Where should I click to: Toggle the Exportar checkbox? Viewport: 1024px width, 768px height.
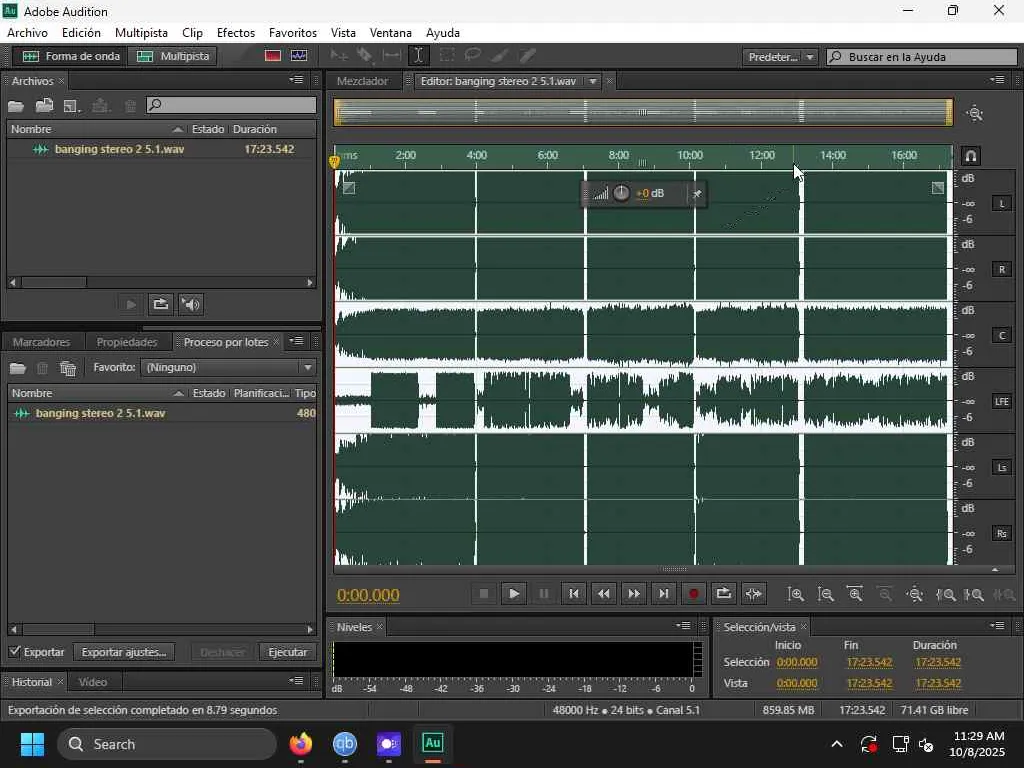15,652
